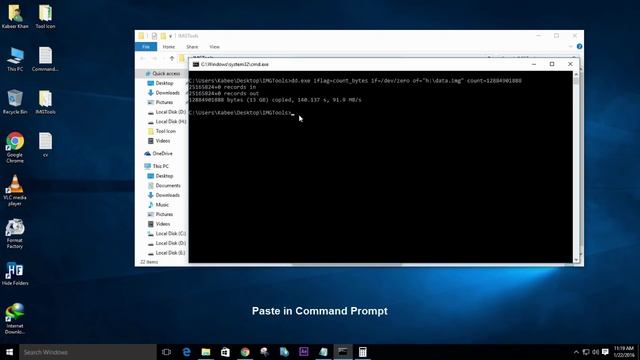Screen dimensions: 640x360
Task: Launch Hide Folders shortcut
Action: click(x=15, y=273)
